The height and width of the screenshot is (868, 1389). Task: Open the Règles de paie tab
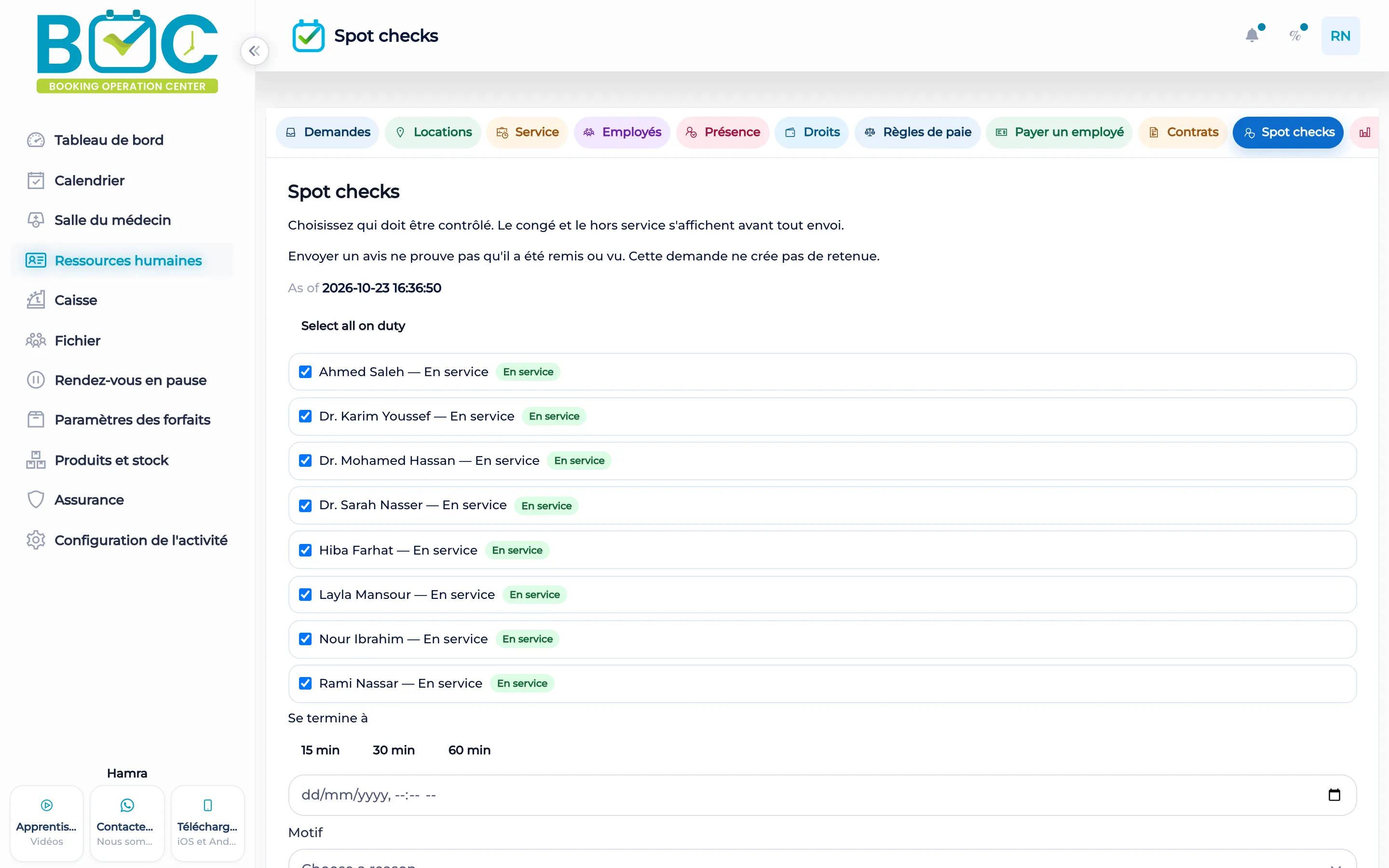pos(917,133)
